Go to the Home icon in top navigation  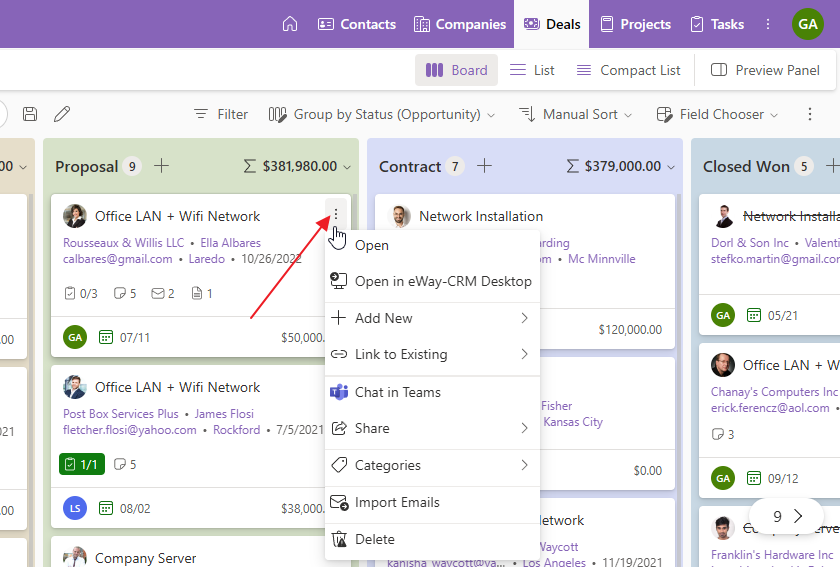click(290, 24)
